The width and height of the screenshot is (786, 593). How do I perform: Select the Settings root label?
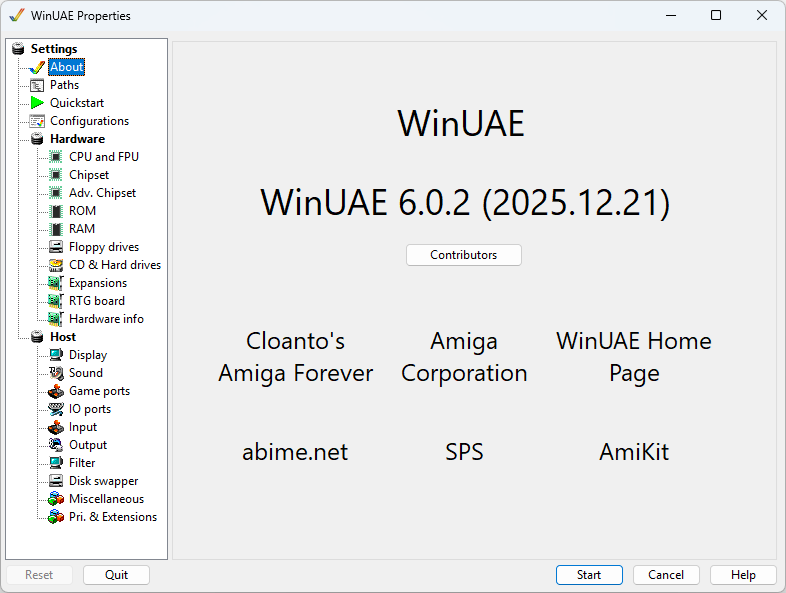click(54, 49)
